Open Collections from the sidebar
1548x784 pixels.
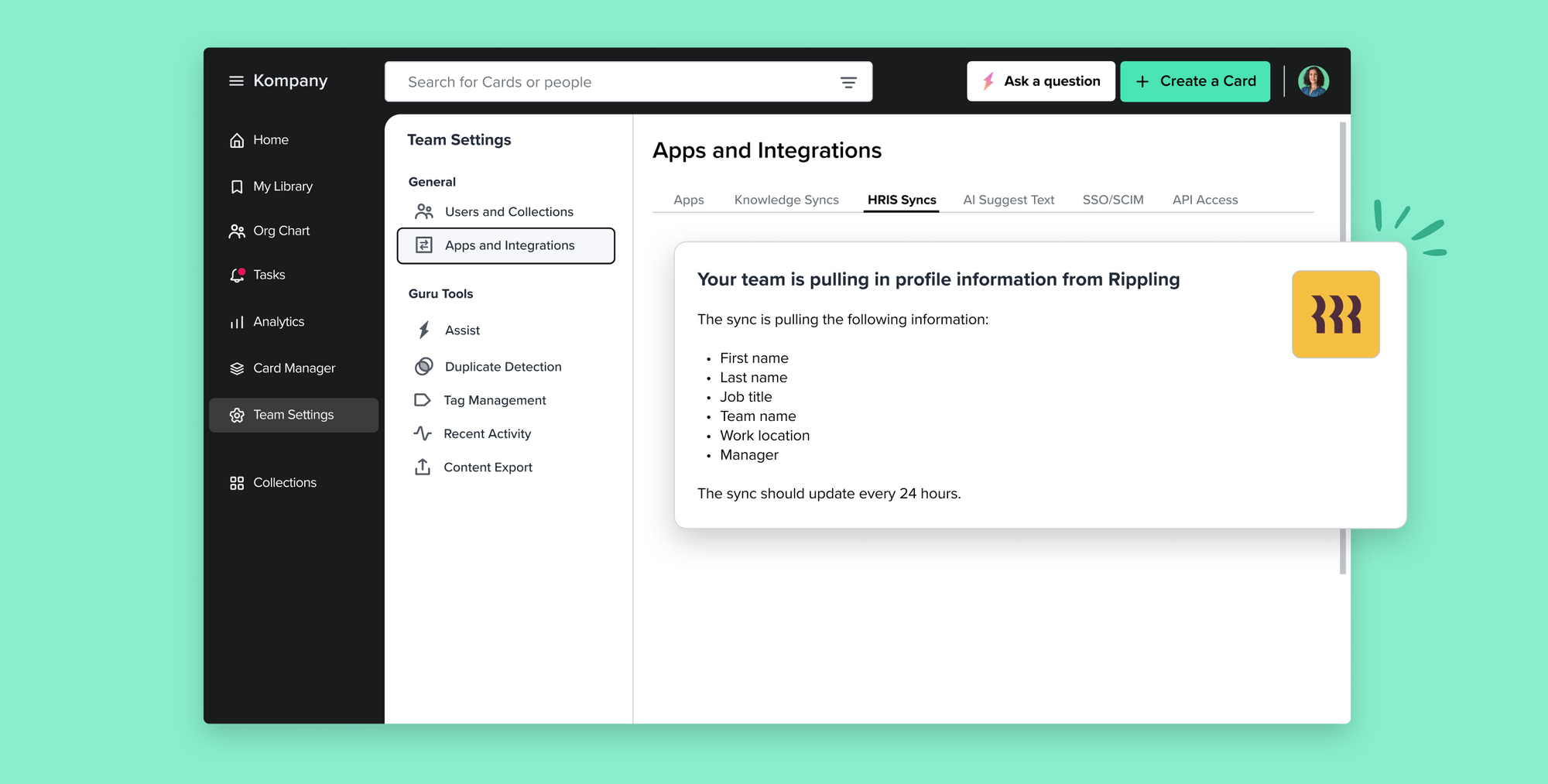[x=284, y=482]
